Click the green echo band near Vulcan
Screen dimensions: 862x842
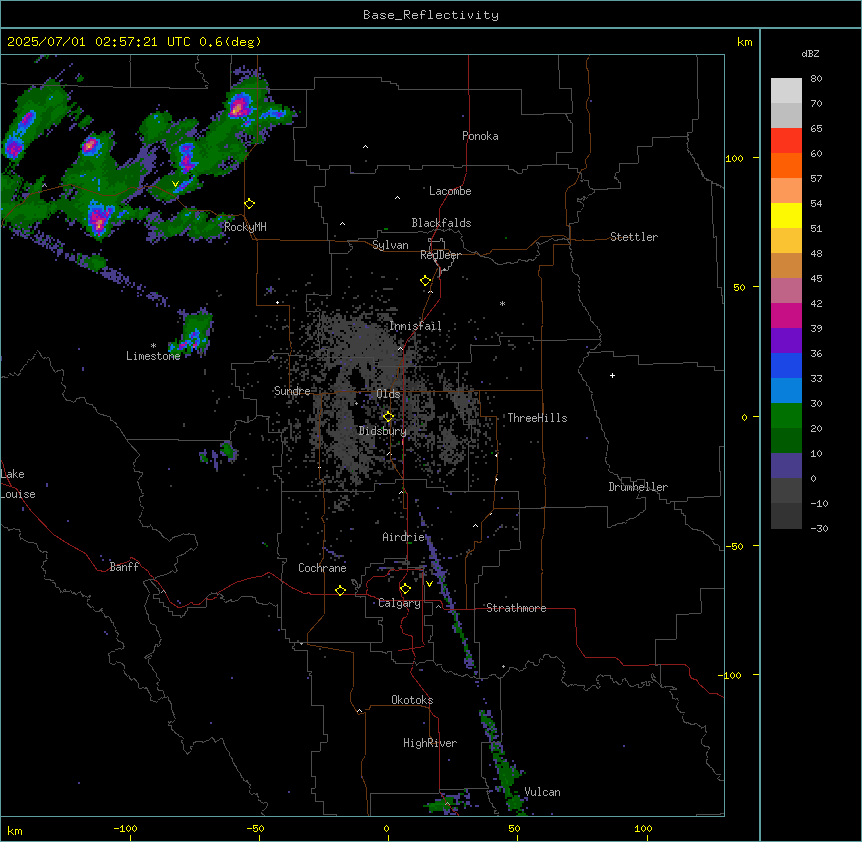[x=503, y=764]
